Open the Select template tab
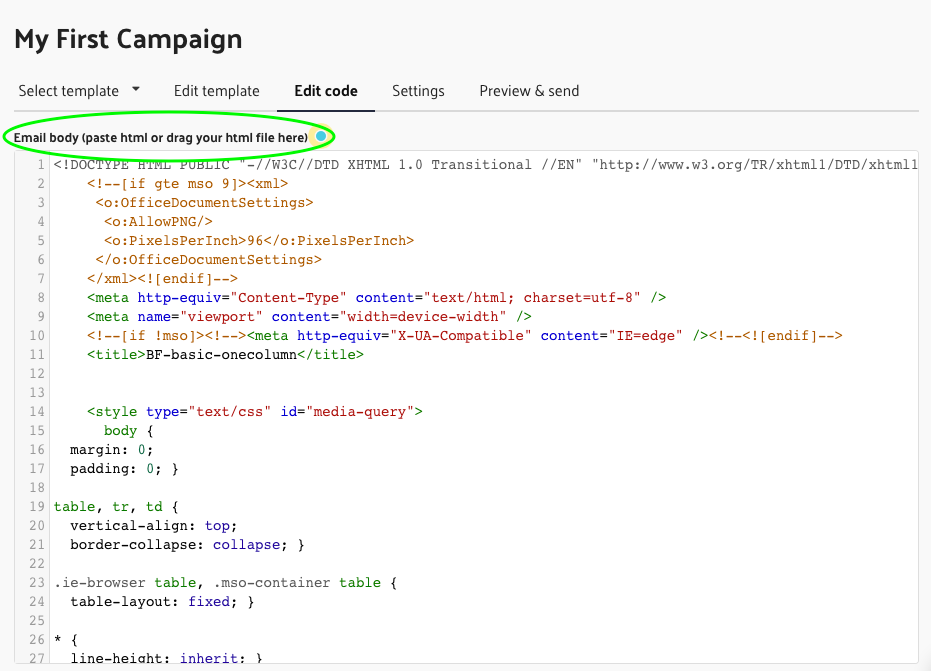 (69, 91)
